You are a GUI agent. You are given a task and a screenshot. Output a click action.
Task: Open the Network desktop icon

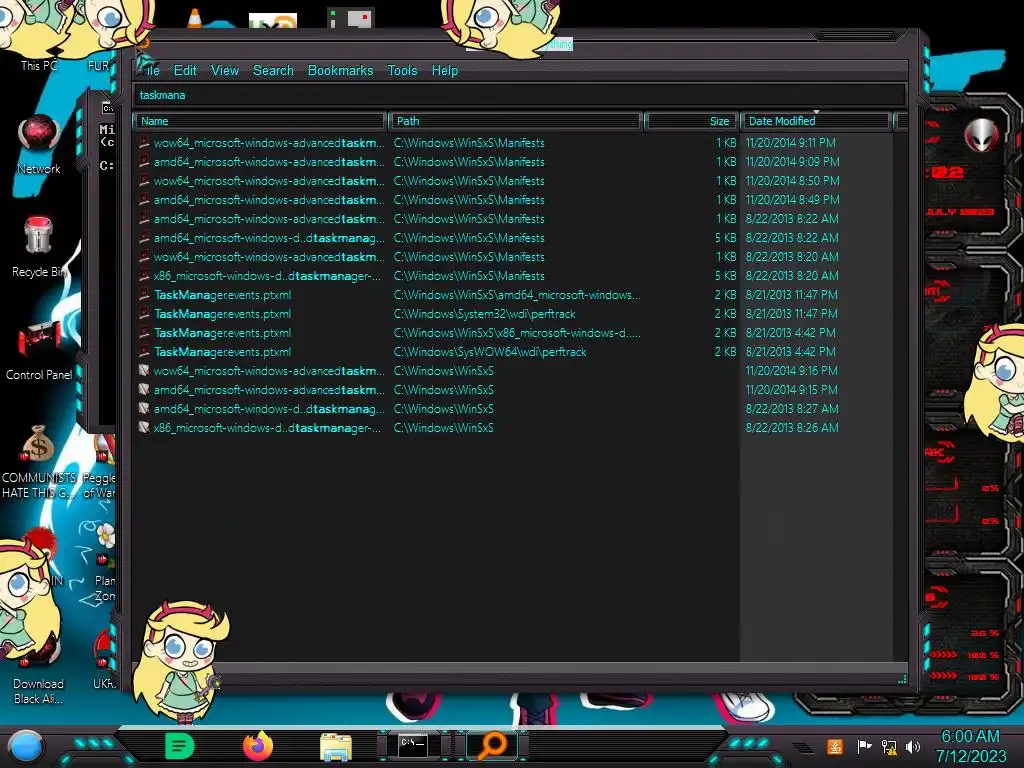39,145
